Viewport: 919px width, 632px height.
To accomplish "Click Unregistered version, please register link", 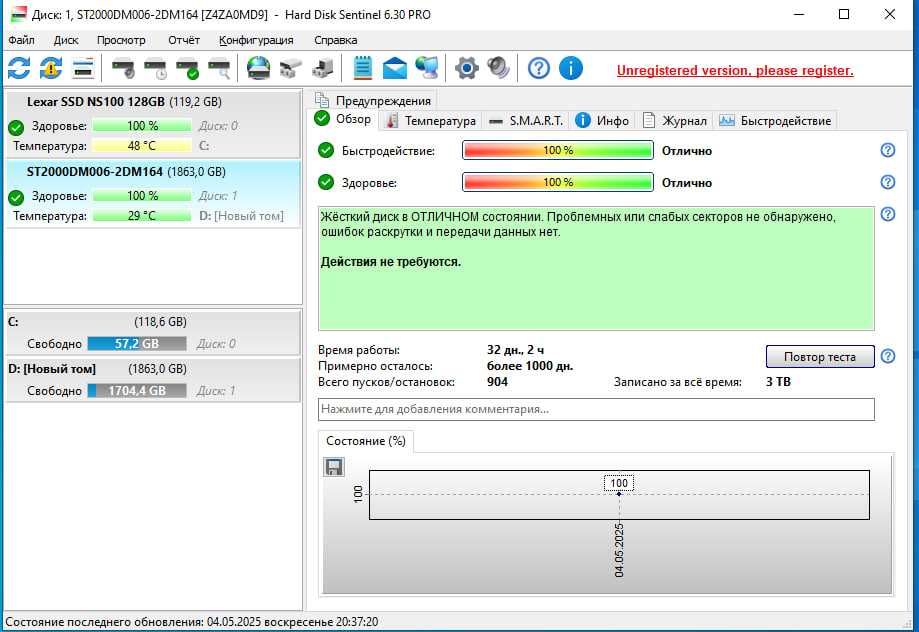I will coord(735,70).
